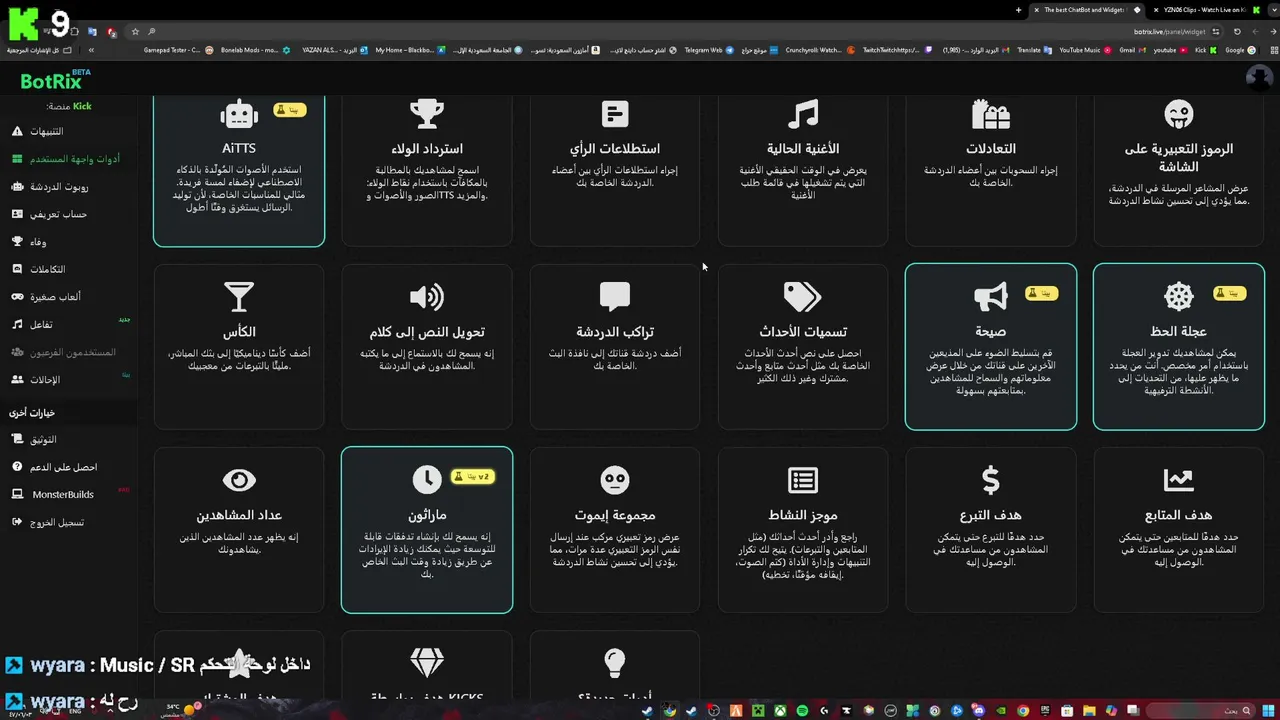The height and width of the screenshot is (720, 1280).
Task: Reload the botrix.live page
Action: [x=1237, y=31]
